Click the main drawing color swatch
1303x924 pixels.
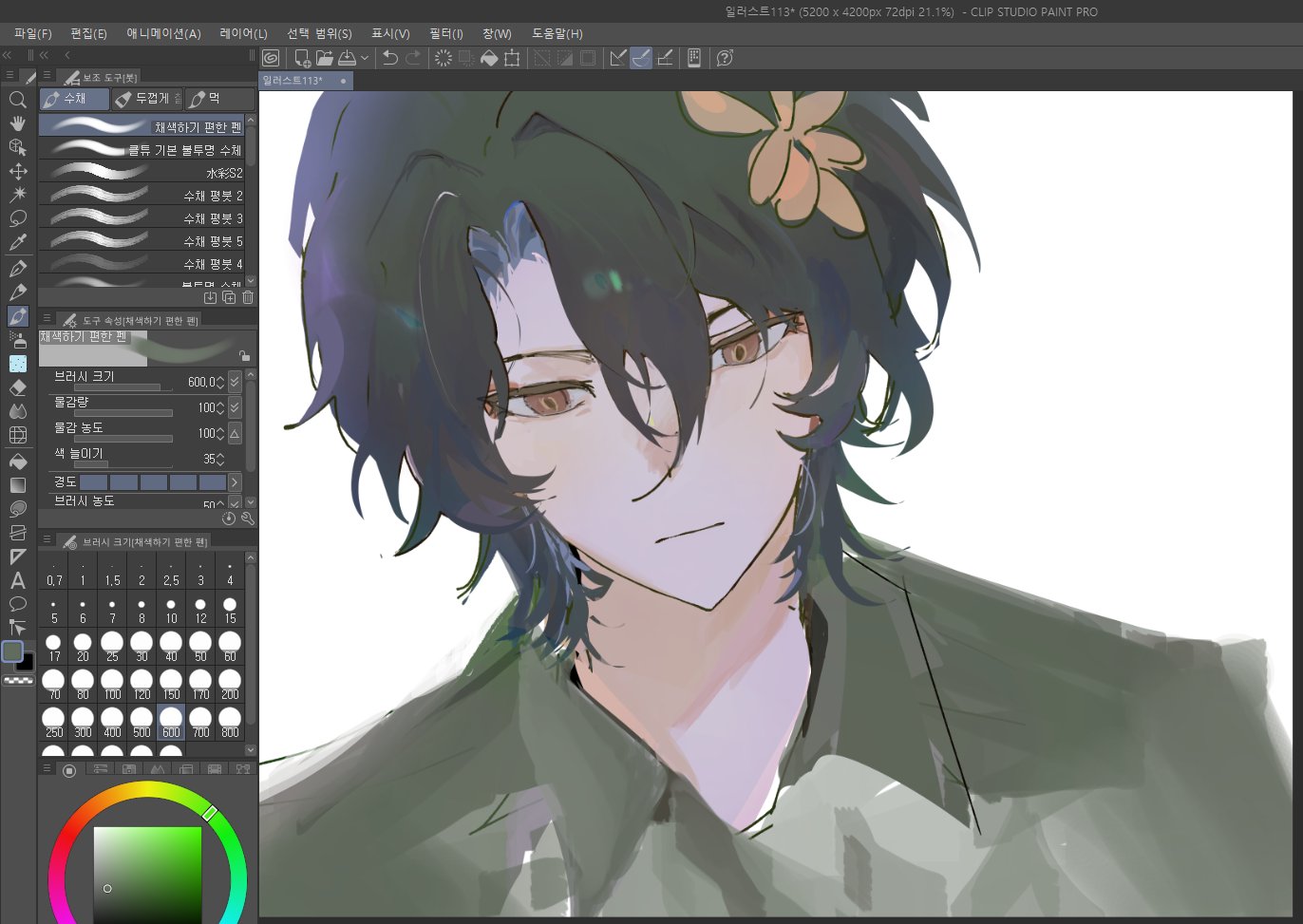[12, 651]
